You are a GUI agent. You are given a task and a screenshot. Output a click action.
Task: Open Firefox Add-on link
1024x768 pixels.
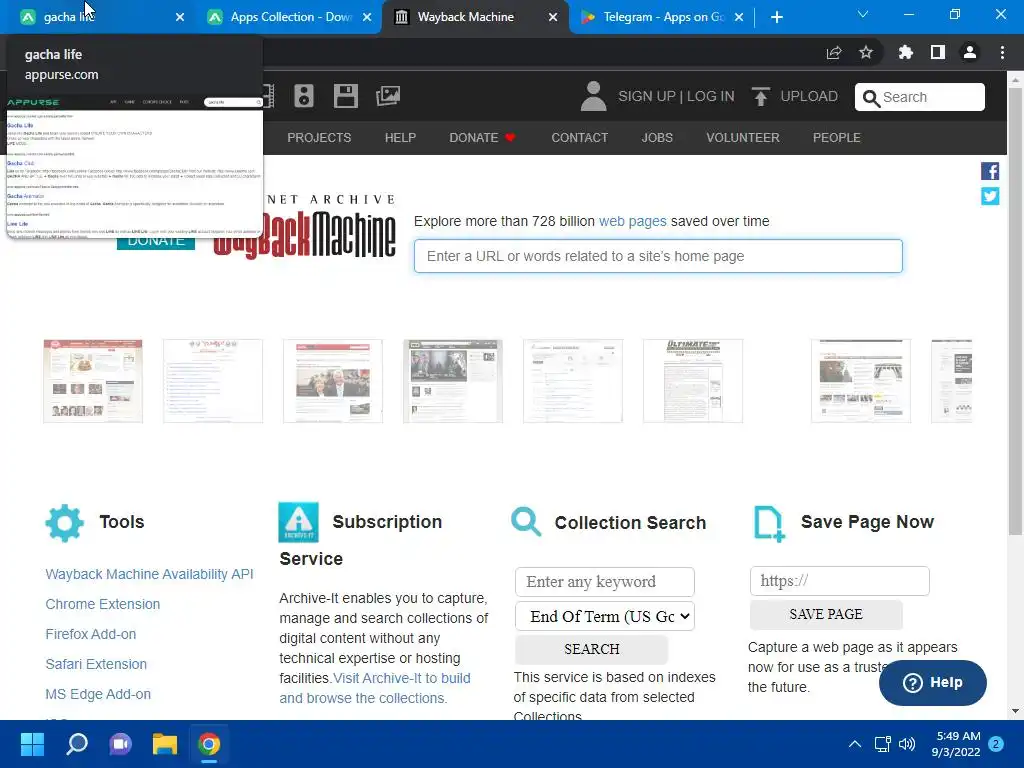click(91, 634)
